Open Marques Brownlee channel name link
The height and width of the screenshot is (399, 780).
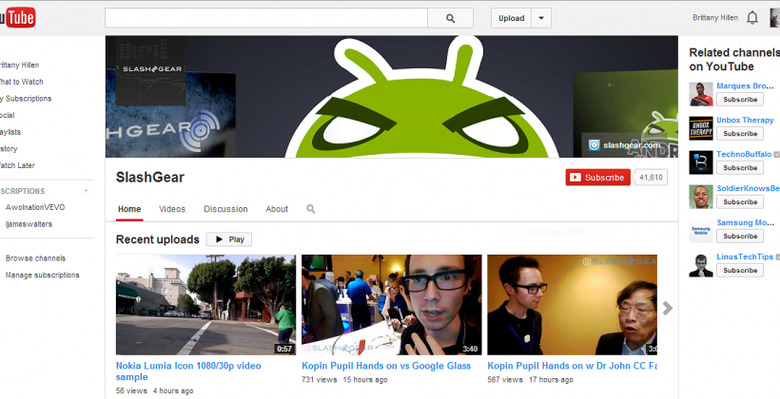click(x=745, y=86)
